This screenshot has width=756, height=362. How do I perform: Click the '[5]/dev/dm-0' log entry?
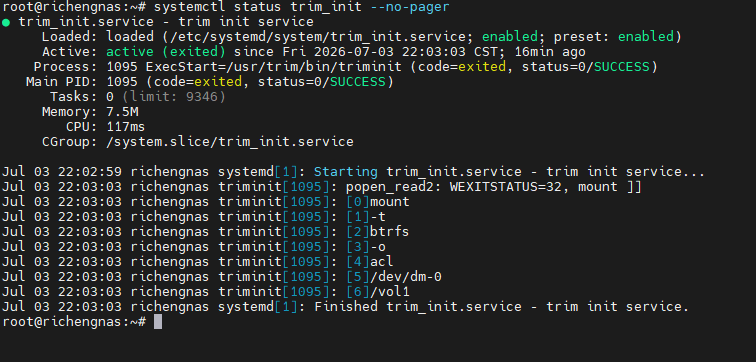tap(394, 277)
